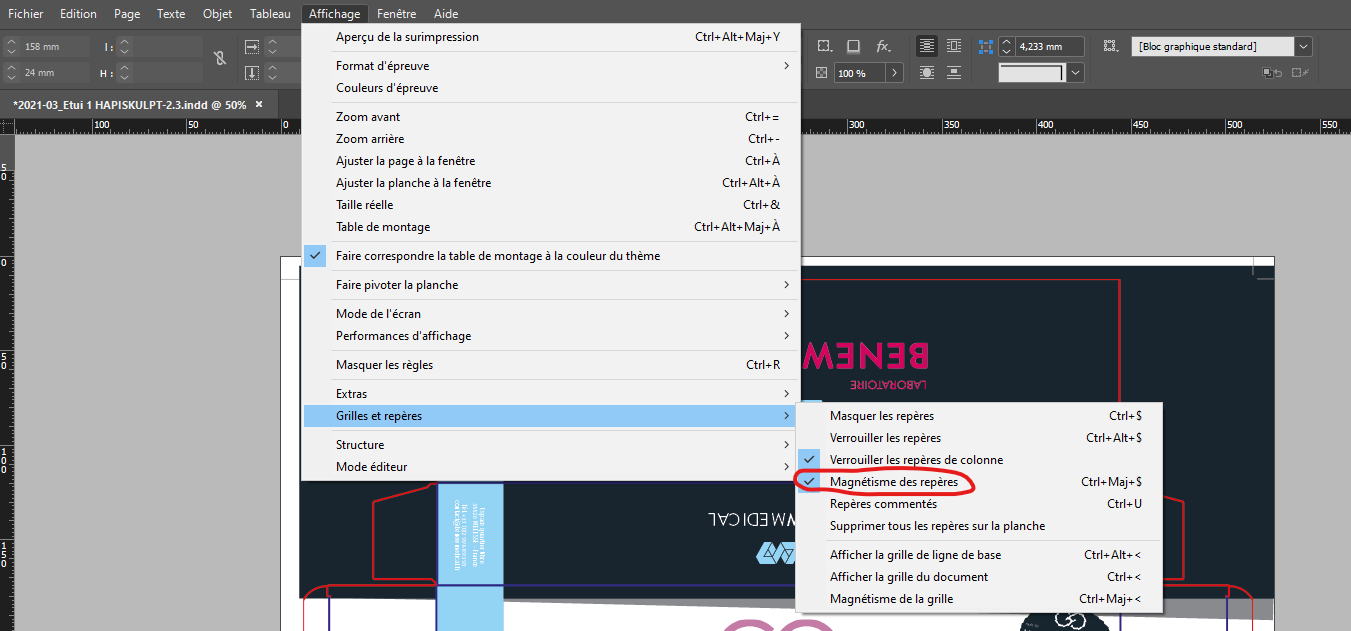Open the stroke color dropdown in the control bar
The width and height of the screenshot is (1351, 631).
click(x=1075, y=72)
